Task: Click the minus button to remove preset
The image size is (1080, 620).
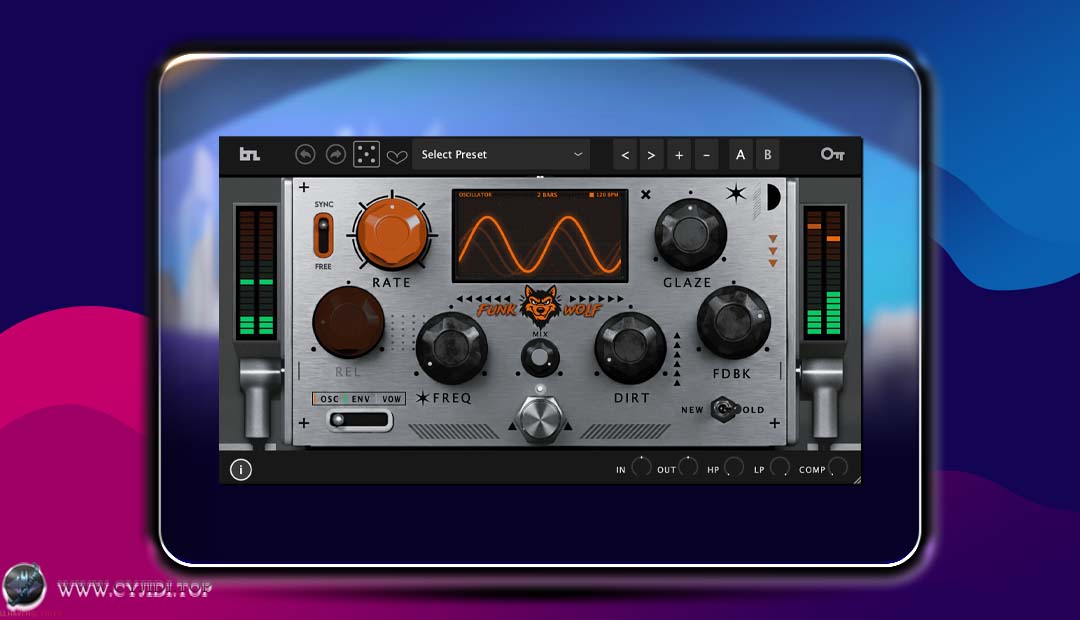Action: click(706, 155)
